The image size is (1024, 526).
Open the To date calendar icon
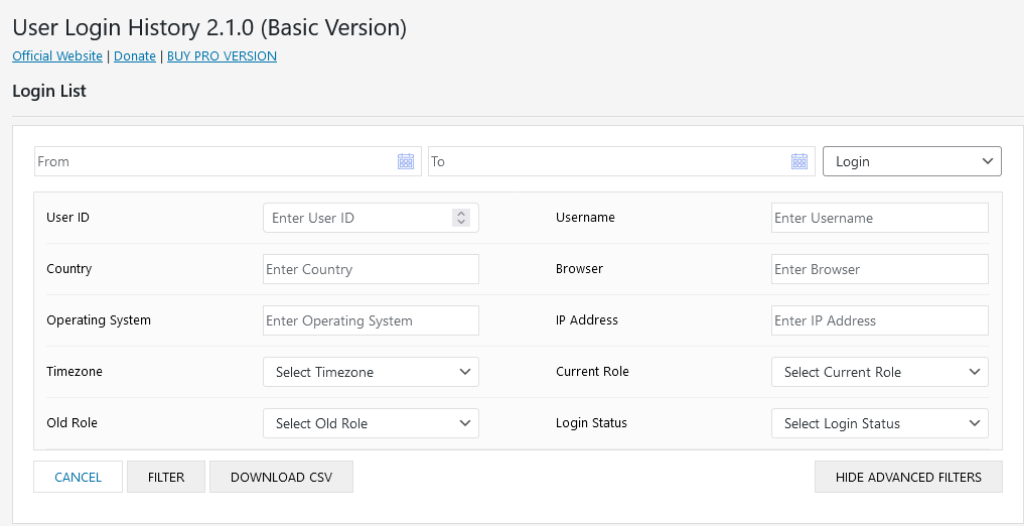[799, 161]
